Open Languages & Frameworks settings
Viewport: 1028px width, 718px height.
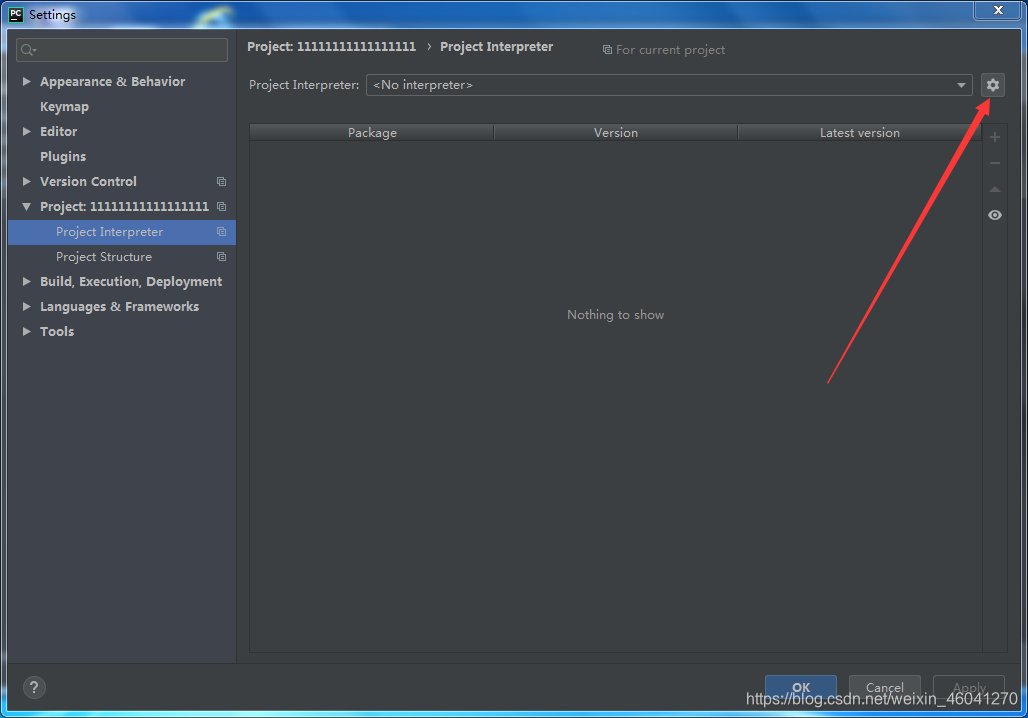coord(119,306)
